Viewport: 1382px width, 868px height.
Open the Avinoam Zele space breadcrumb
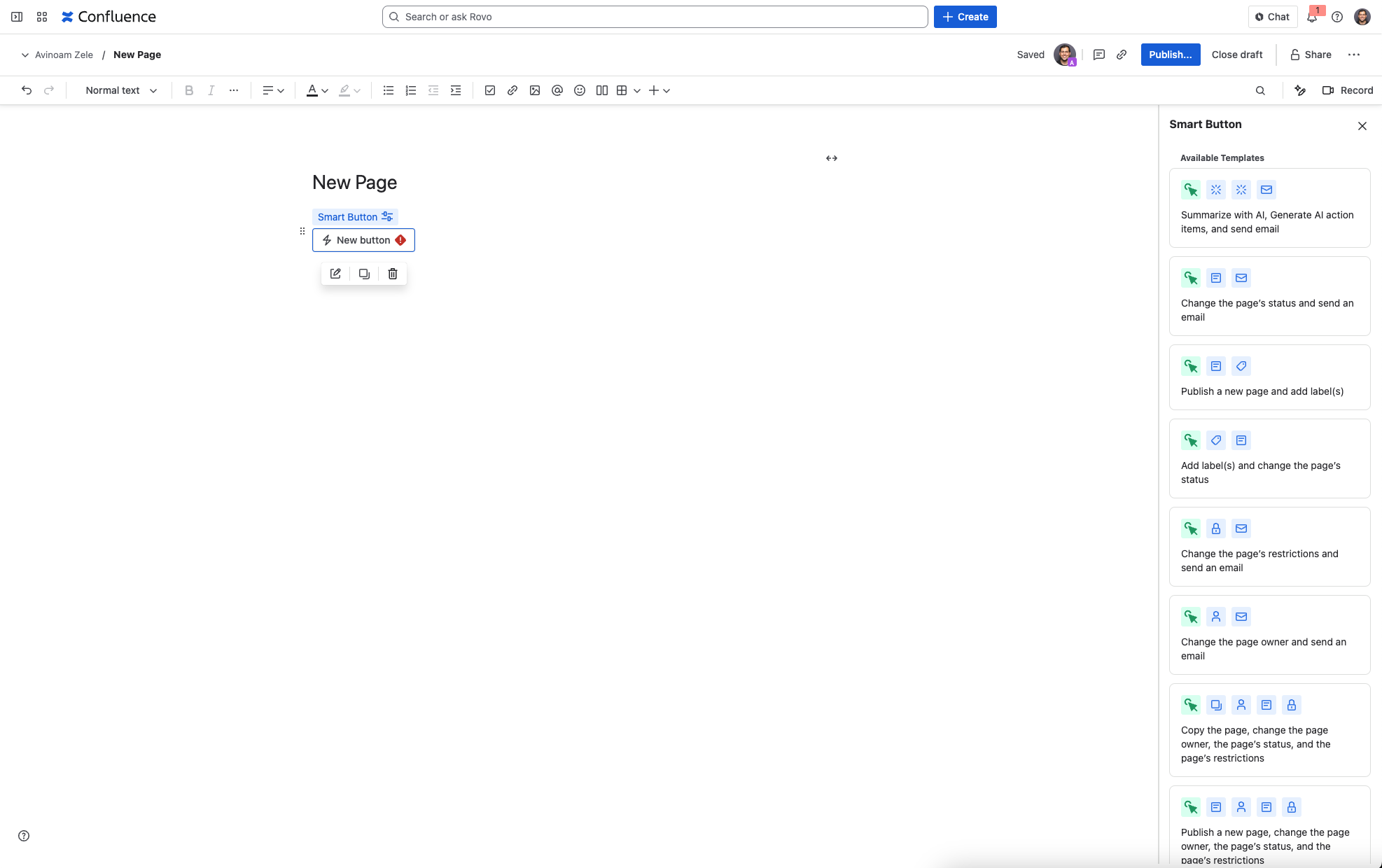(x=64, y=55)
